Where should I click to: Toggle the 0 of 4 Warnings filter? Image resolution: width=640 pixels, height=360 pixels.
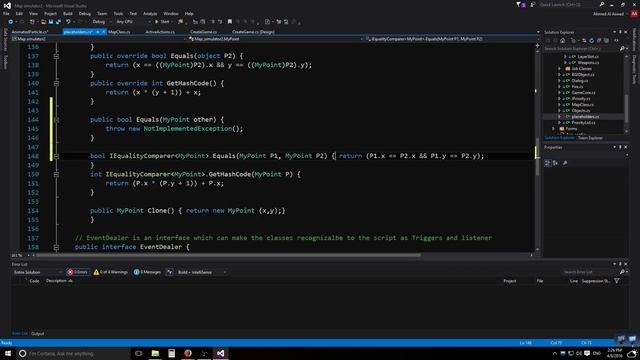click(110, 272)
